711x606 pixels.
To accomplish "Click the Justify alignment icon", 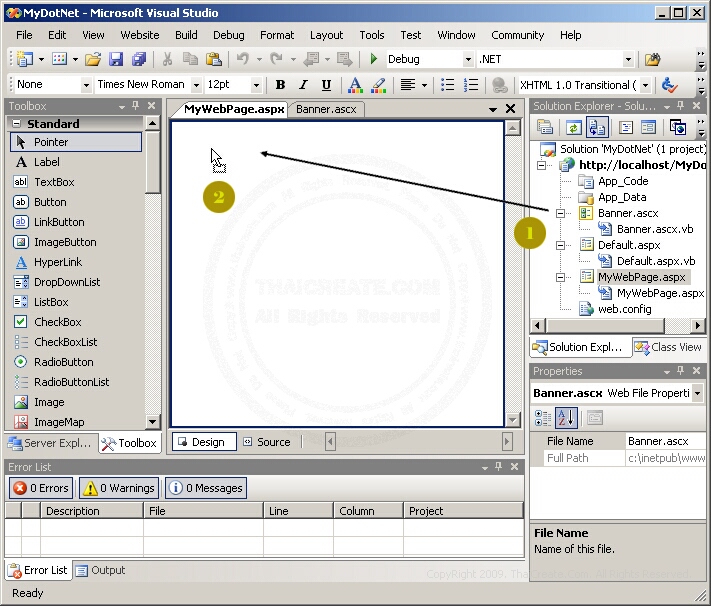I will [408, 85].
